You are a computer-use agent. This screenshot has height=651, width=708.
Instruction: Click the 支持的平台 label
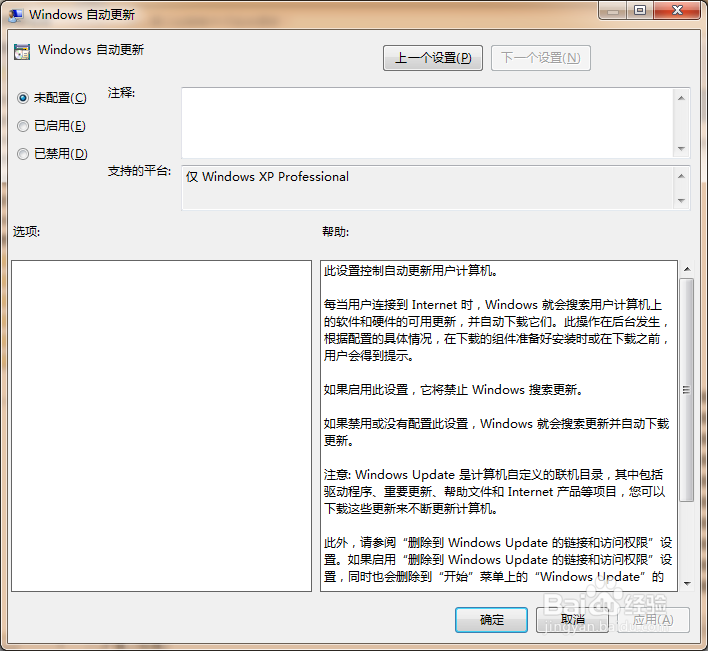(x=139, y=171)
